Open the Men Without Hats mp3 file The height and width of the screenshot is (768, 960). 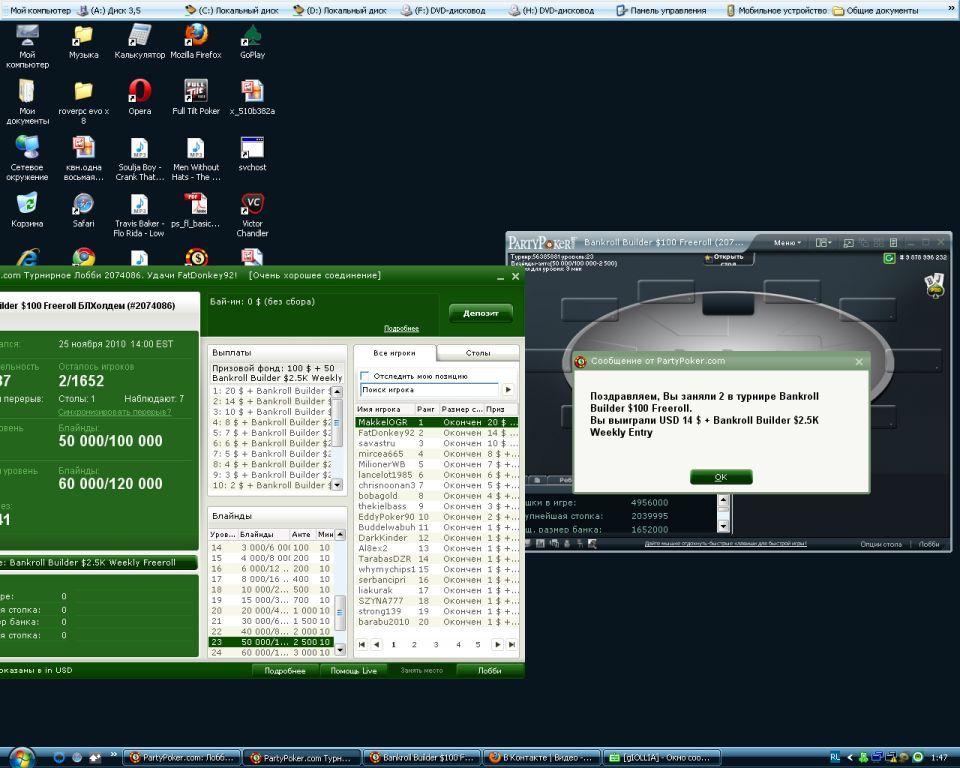pyautogui.click(x=196, y=158)
